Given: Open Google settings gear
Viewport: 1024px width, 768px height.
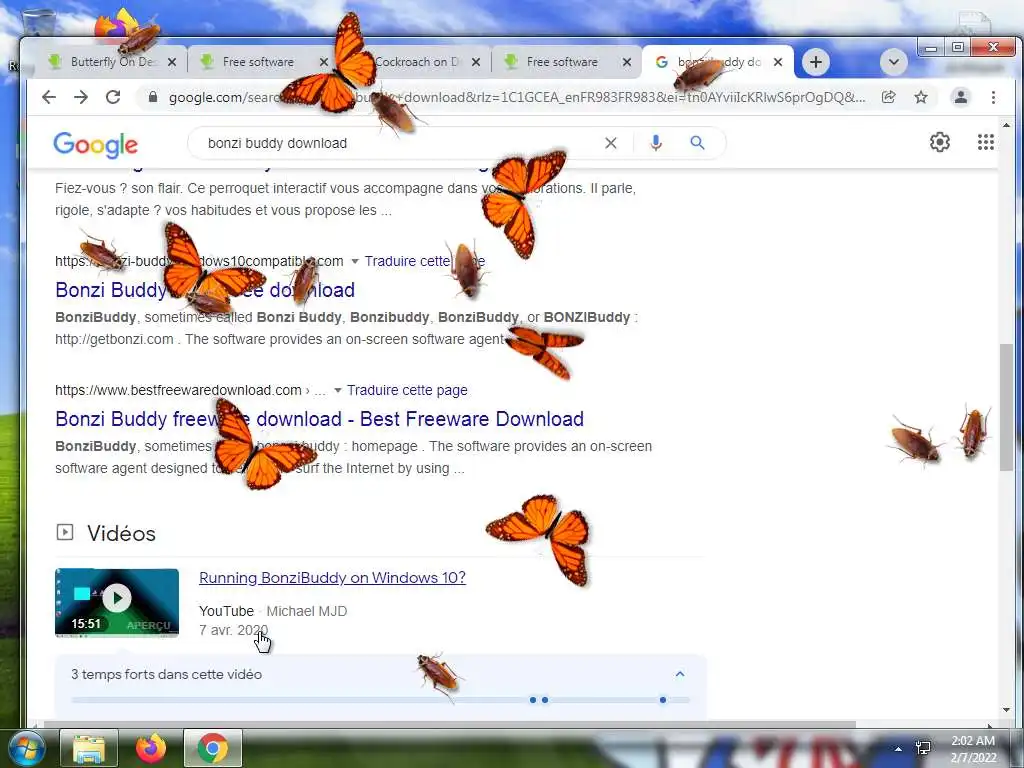Looking at the screenshot, I should pyautogui.click(x=940, y=142).
